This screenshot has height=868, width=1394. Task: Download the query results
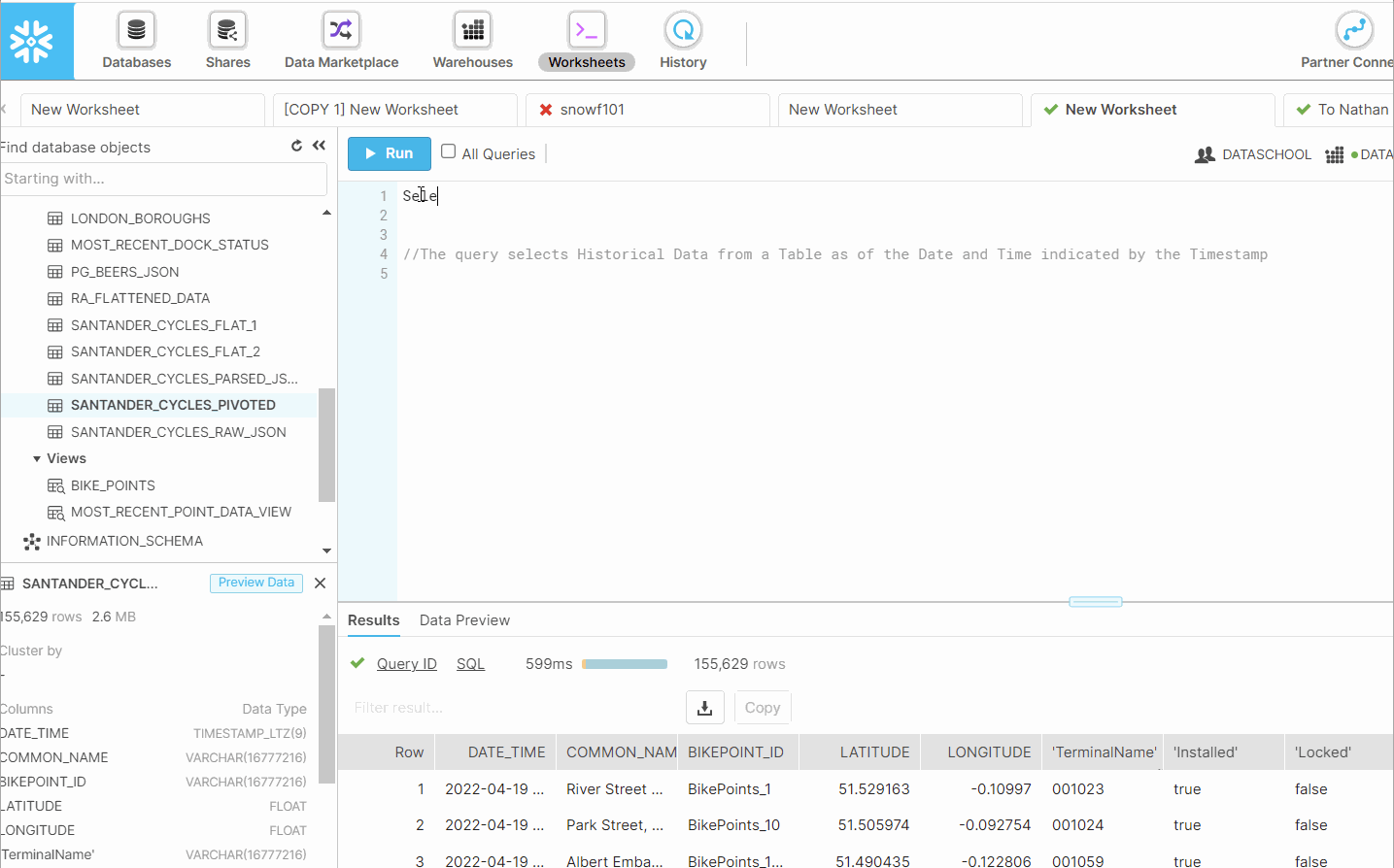click(x=704, y=708)
